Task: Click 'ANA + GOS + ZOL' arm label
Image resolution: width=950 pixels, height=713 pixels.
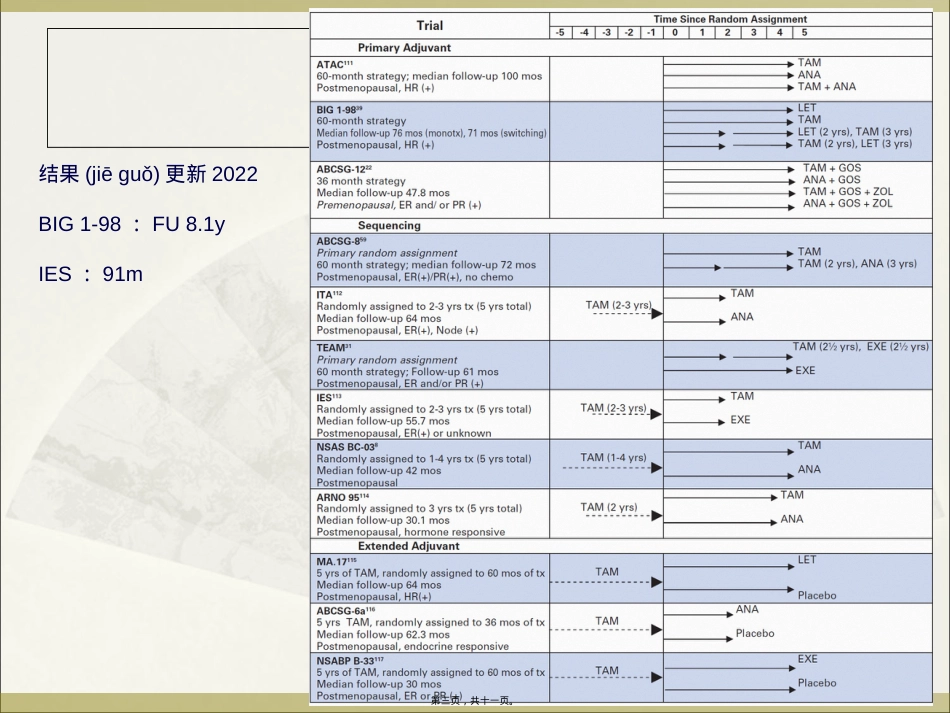Action: coord(848,204)
